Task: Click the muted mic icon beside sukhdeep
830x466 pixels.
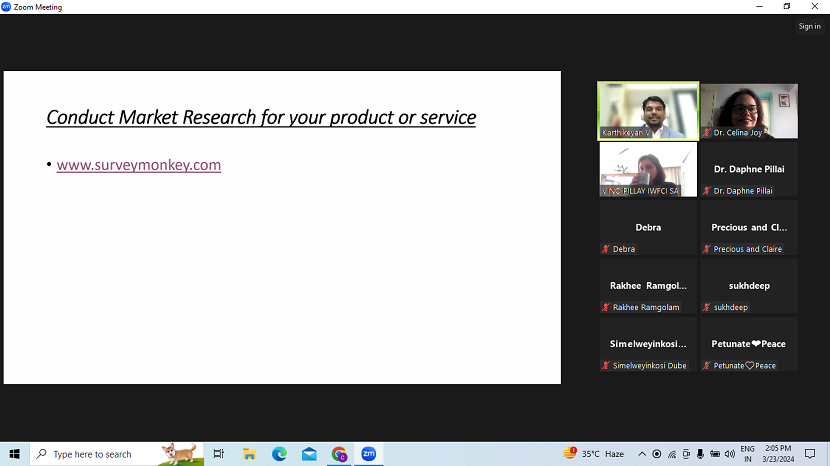Action: (x=706, y=307)
